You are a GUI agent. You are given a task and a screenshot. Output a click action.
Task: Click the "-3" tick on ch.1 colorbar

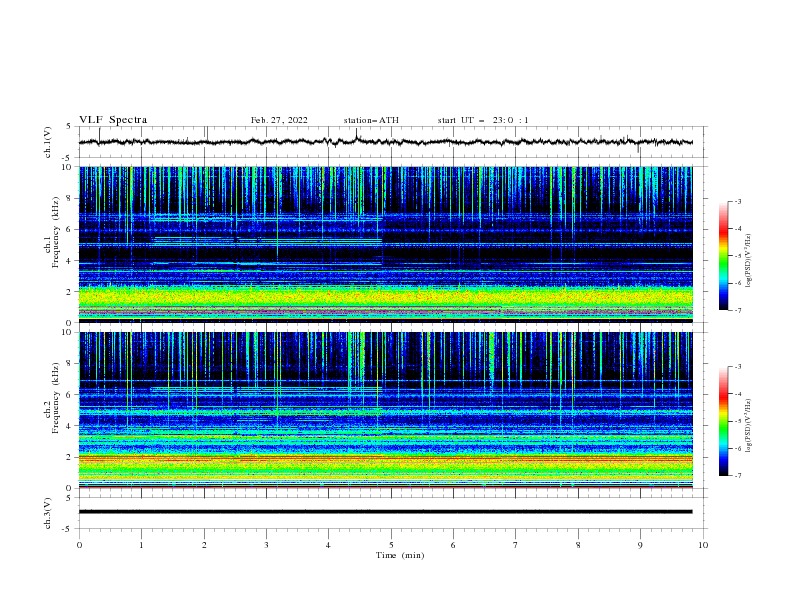pos(737,201)
